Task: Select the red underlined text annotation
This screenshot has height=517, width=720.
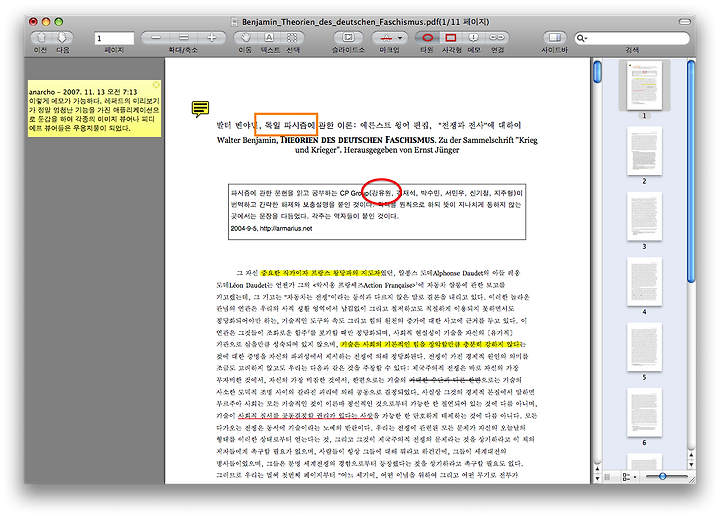Action: click(x=305, y=416)
